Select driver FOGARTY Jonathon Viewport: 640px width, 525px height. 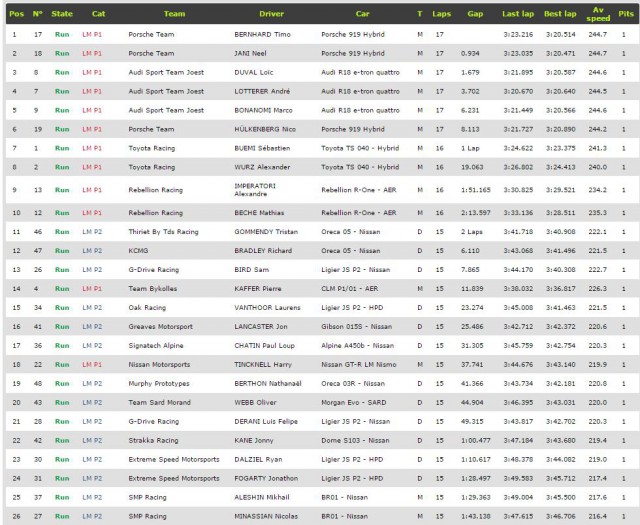(266, 478)
